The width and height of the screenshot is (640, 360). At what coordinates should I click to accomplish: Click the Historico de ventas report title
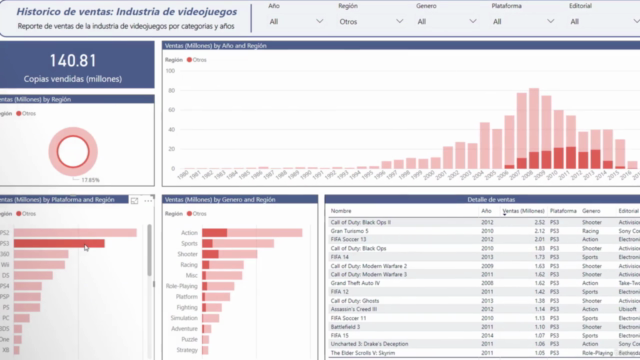(127, 11)
